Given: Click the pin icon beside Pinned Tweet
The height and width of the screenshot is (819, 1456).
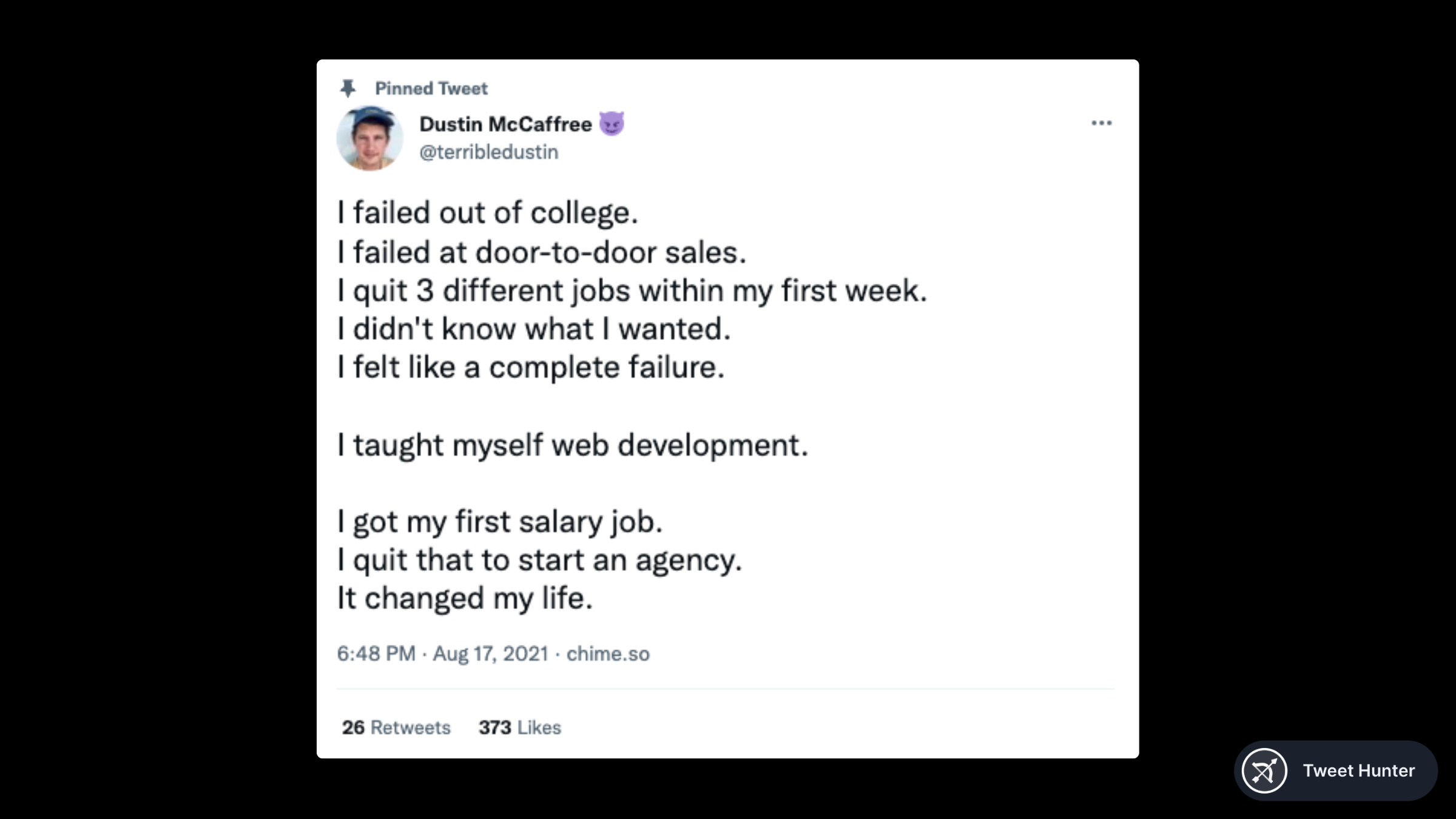Looking at the screenshot, I should pos(348,89).
